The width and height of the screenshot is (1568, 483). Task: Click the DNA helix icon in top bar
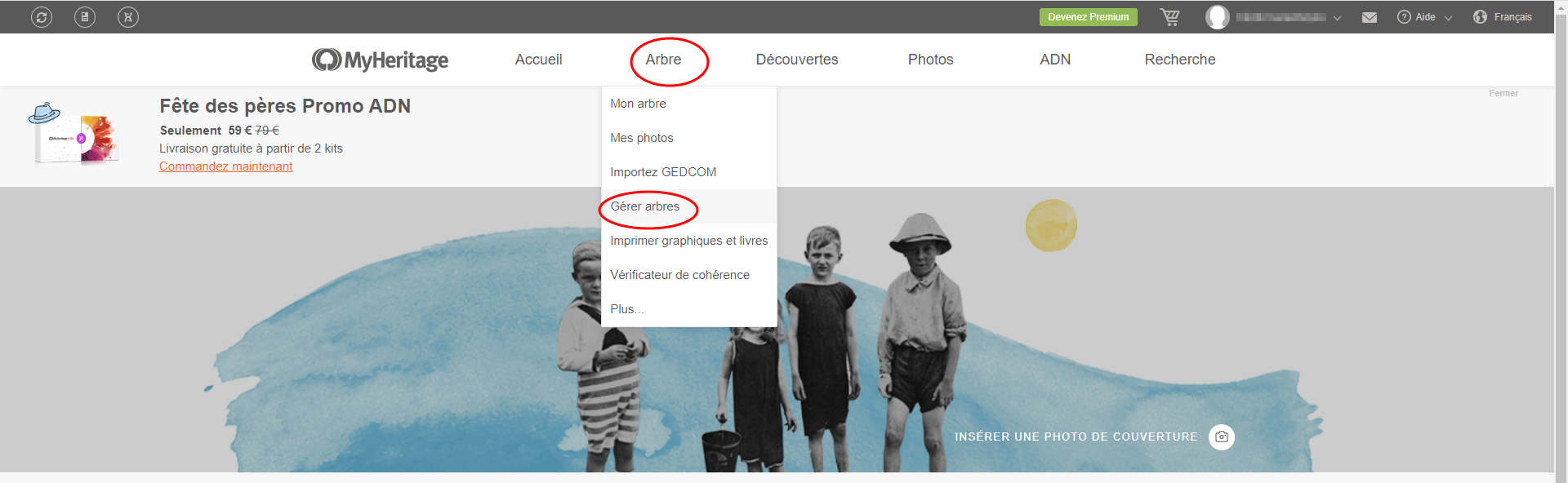(128, 17)
